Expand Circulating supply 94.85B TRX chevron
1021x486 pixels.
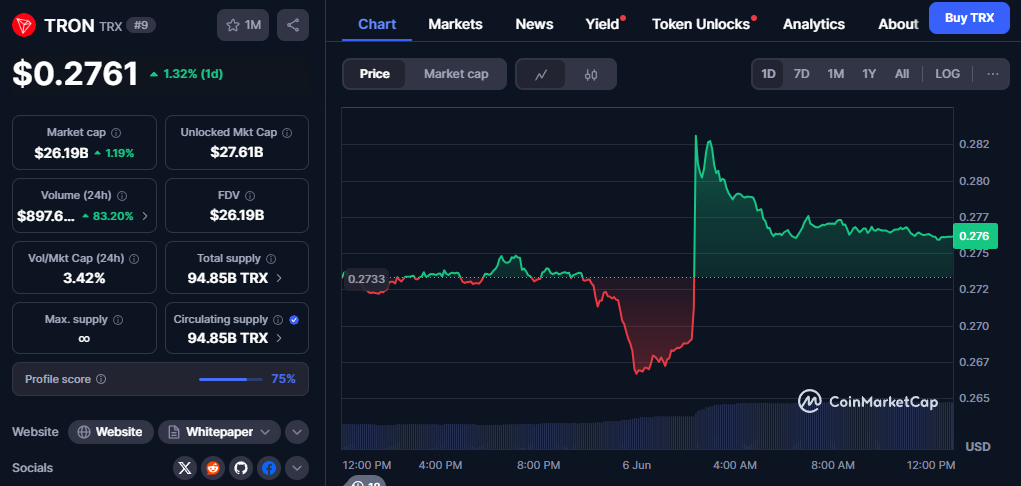point(279,338)
